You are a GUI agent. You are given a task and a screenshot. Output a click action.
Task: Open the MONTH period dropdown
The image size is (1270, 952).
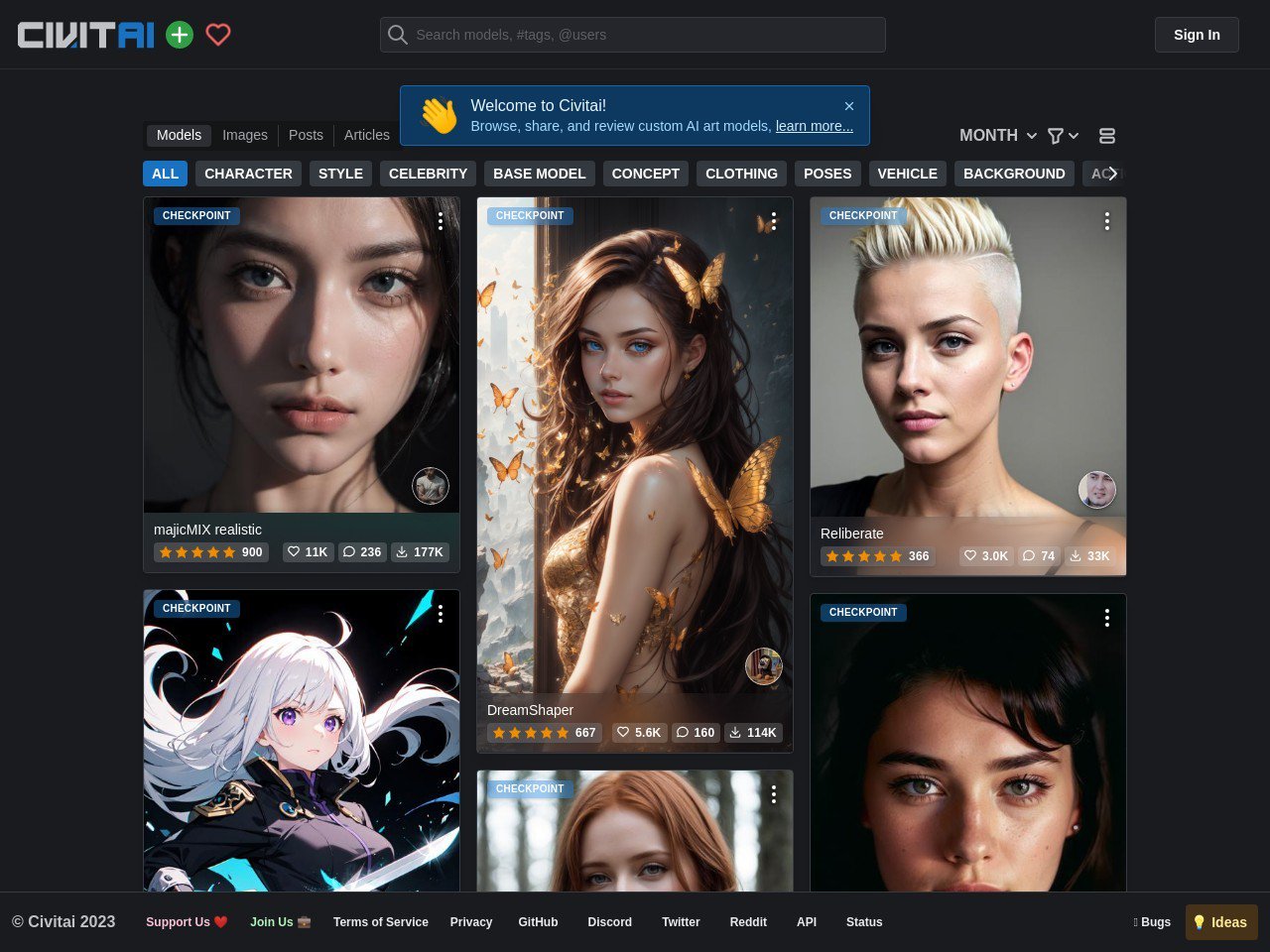998,136
